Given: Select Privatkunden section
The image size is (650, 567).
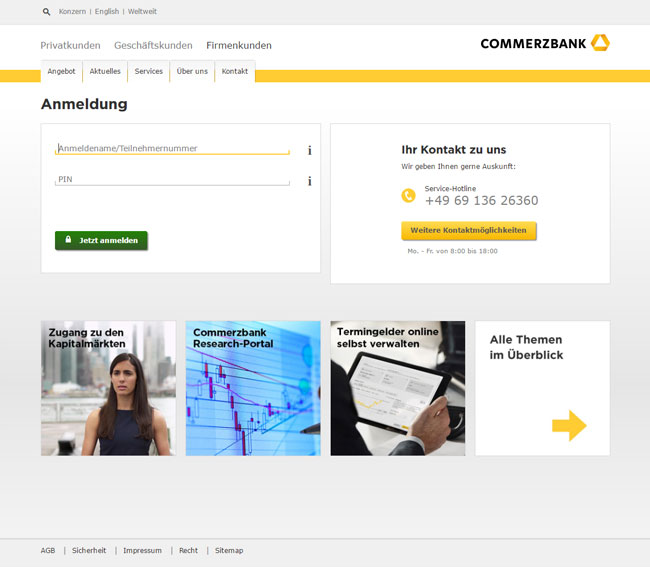Looking at the screenshot, I should pyautogui.click(x=70, y=45).
